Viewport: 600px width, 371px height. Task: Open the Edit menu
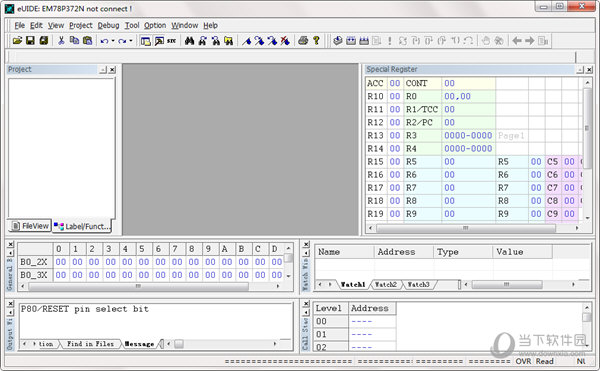(36, 25)
